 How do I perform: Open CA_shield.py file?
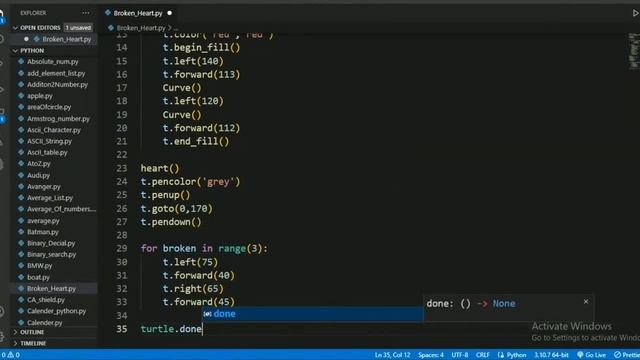click(x=46, y=300)
